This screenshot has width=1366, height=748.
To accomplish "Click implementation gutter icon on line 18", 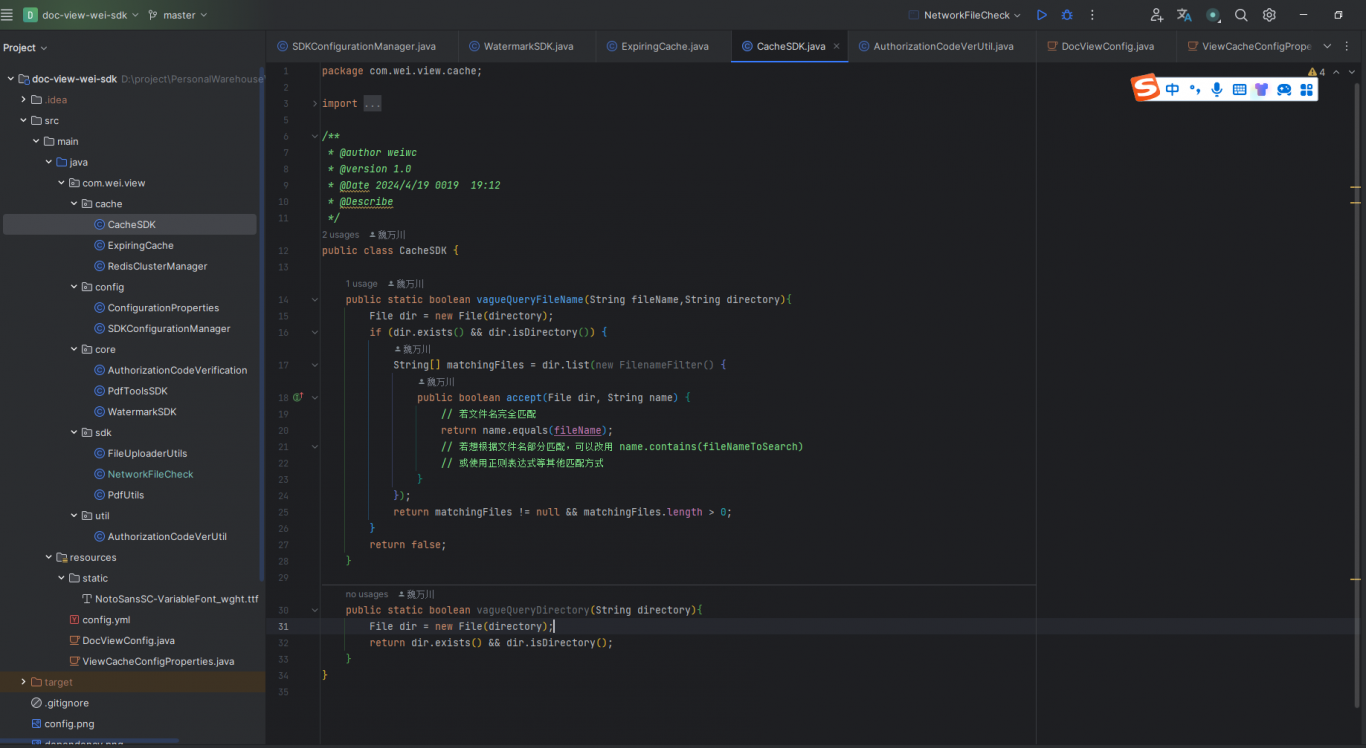I will pos(298,397).
